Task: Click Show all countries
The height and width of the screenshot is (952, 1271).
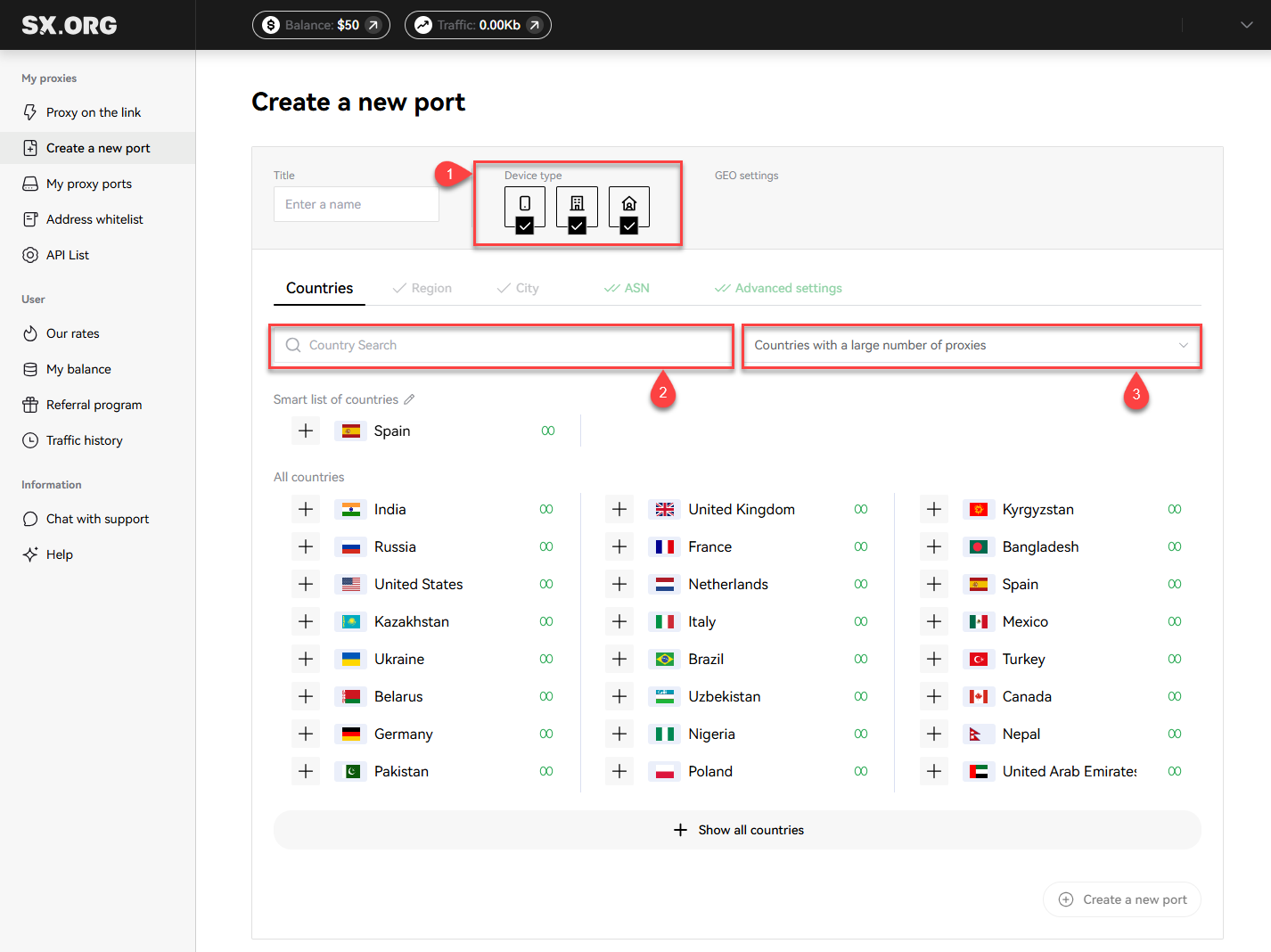Action: coord(737,829)
